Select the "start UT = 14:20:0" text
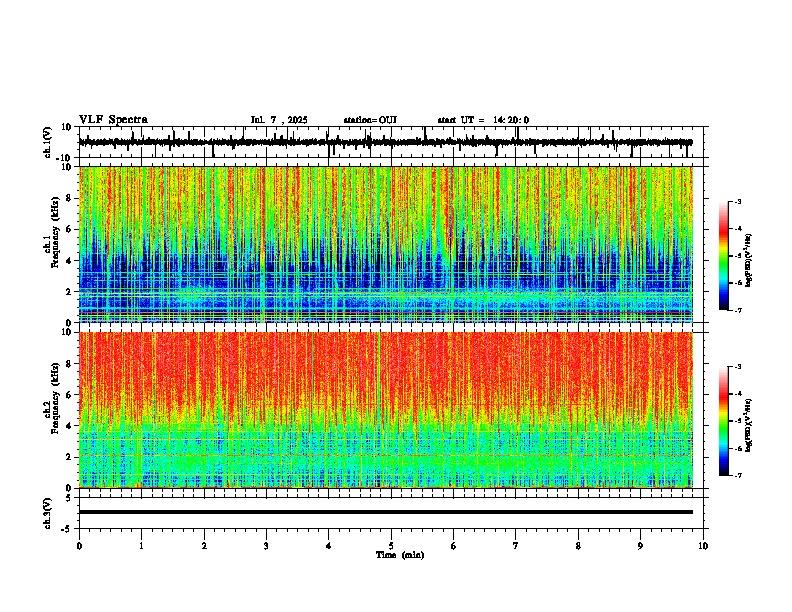 (x=483, y=120)
